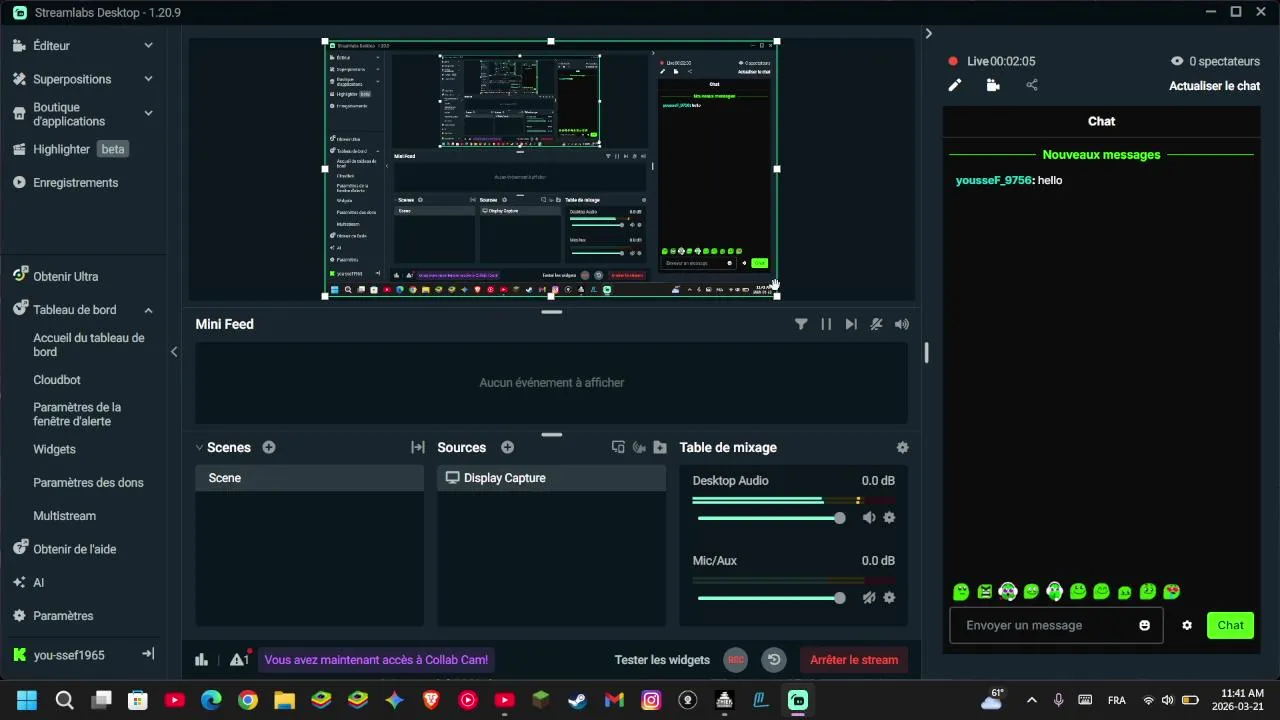Unmute the Mic/Aux source
This screenshot has height=720, width=1280.
[x=869, y=598]
